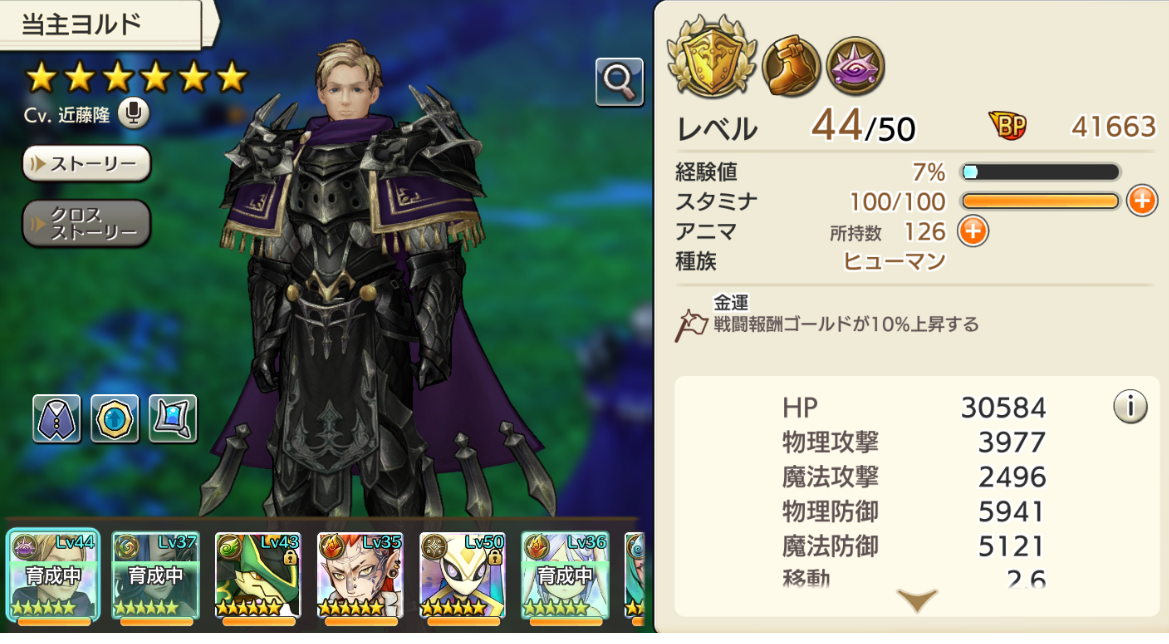Expand stats list with the down chevron
The image size is (1169, 644).
coord(917,599)
